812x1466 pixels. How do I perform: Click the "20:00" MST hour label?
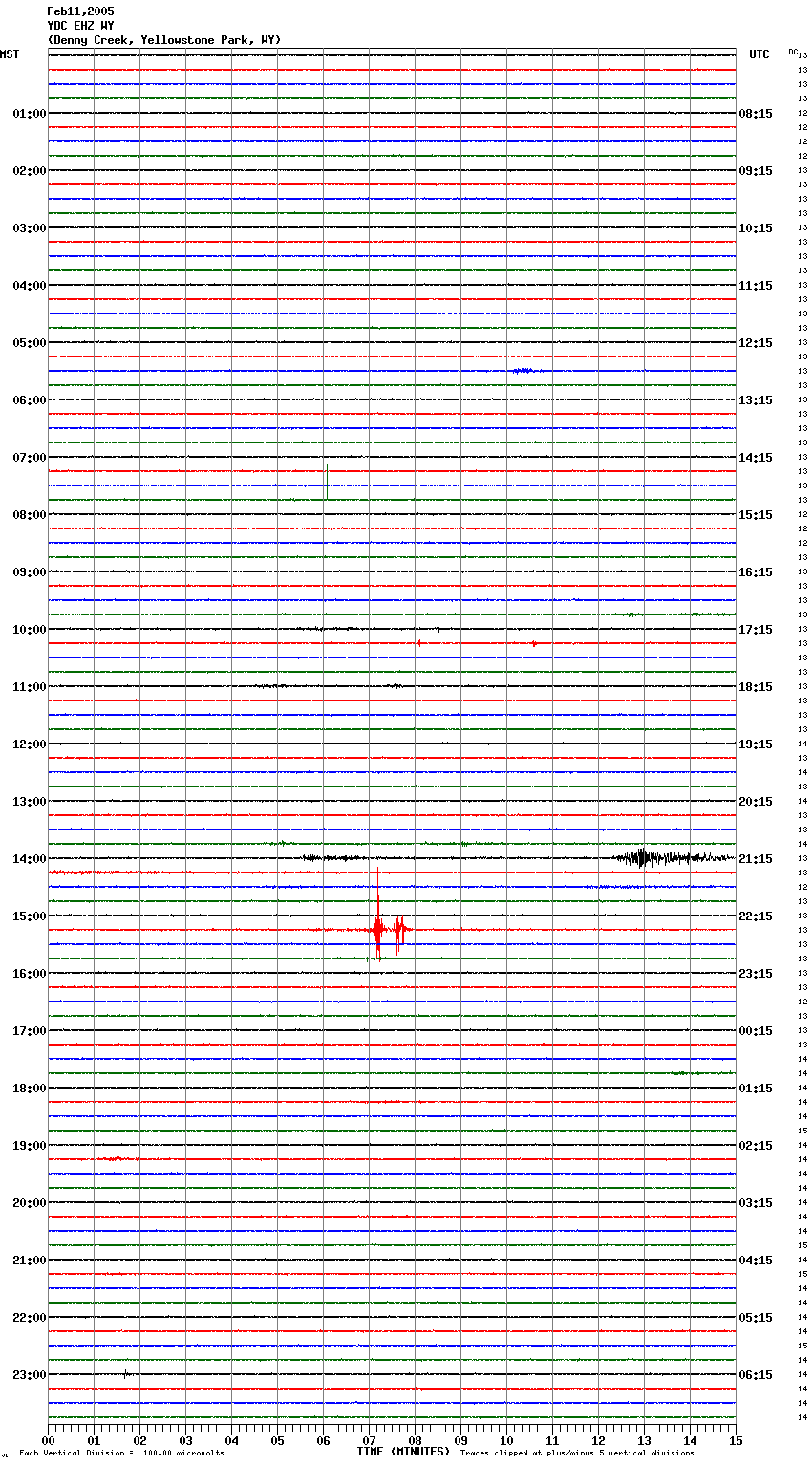tap(29, 1203)
